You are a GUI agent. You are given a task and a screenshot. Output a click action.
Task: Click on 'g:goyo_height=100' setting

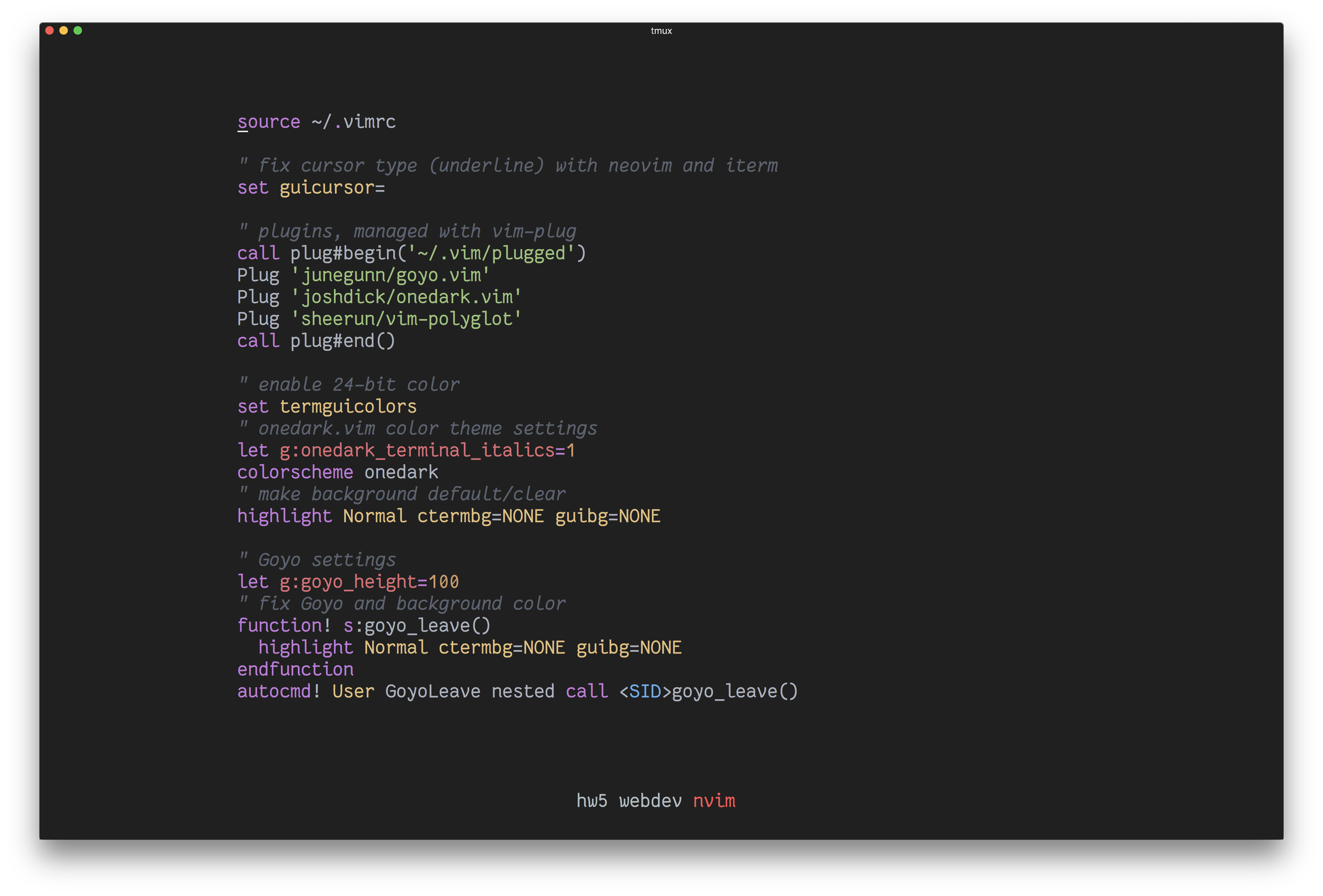[369, 582]
